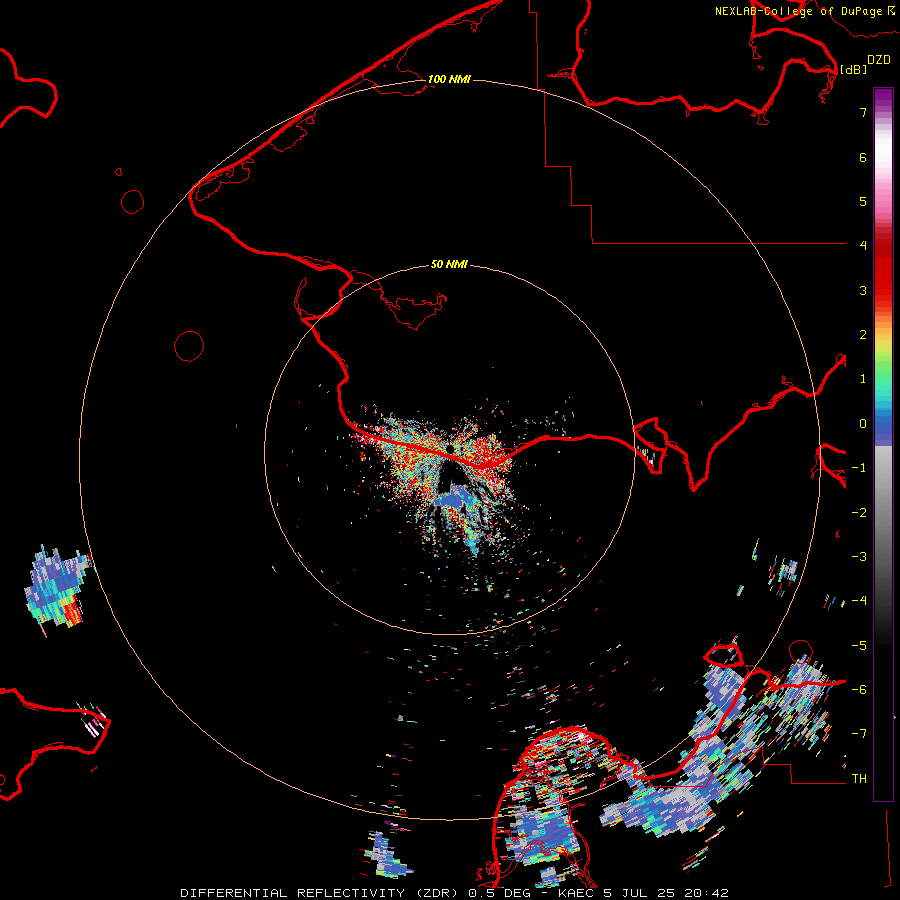Select the -7 value on dB scale
The width and height of the screenshot is (900, 900).
coord(859,734)
